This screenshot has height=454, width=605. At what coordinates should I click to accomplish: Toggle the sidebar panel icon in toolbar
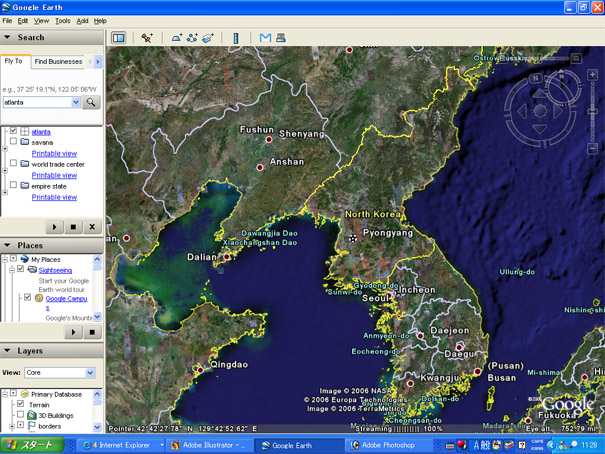(119, 38)
